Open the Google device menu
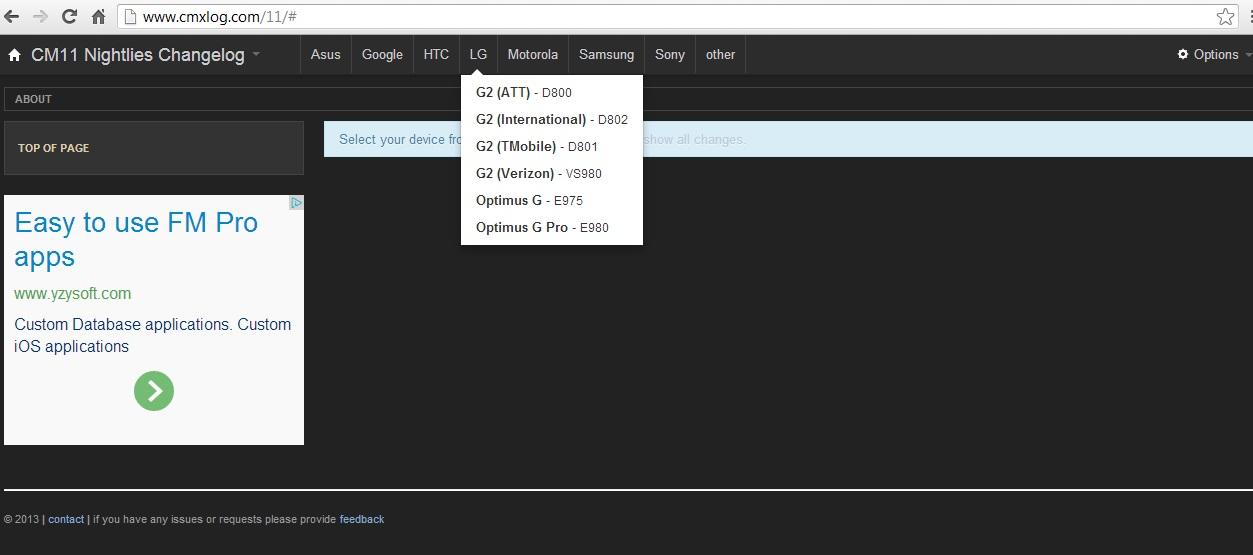The image size is (1253, 555). [x=382, y=55]
